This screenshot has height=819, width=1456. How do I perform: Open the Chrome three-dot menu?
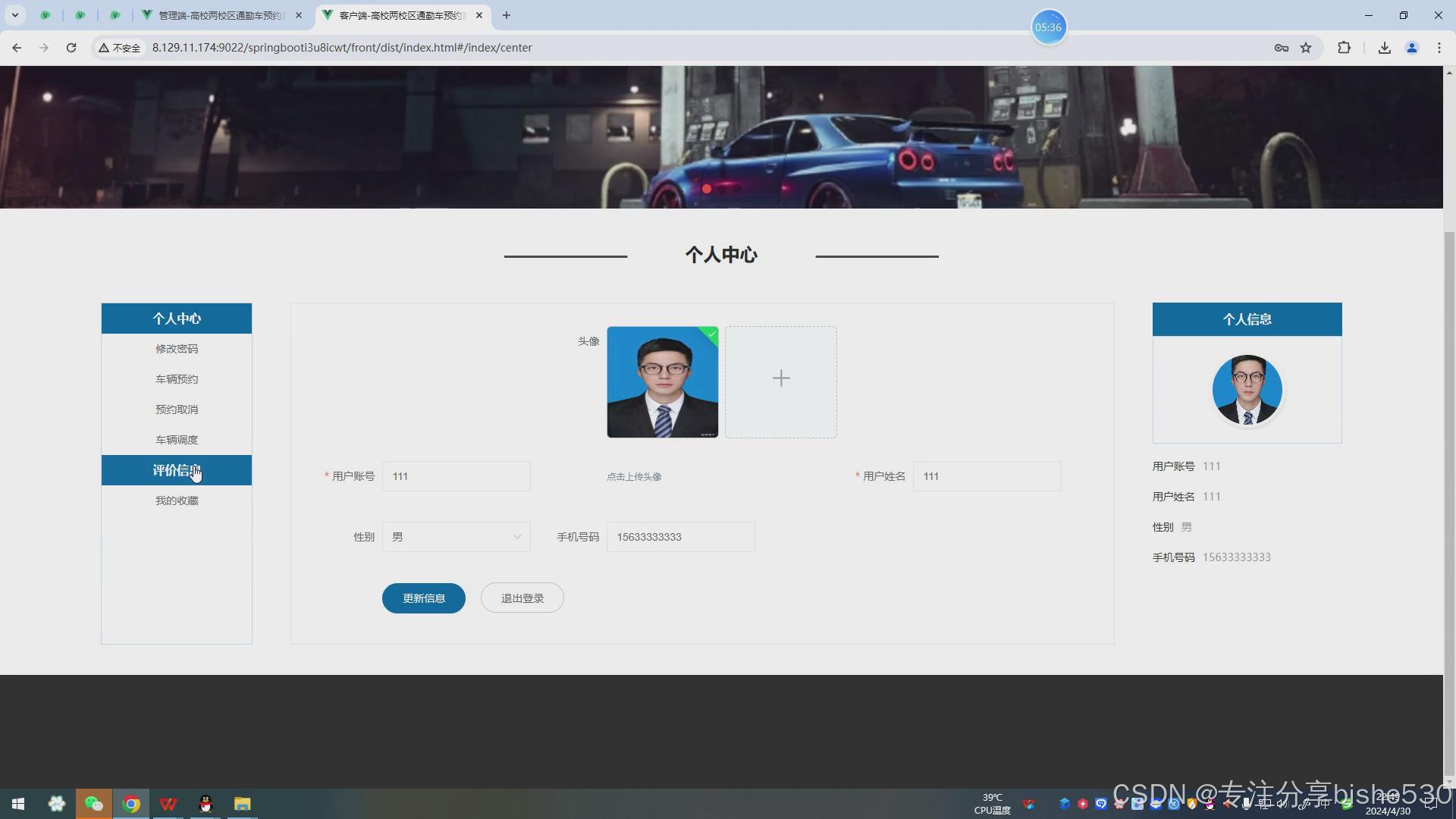[1439, 48]
